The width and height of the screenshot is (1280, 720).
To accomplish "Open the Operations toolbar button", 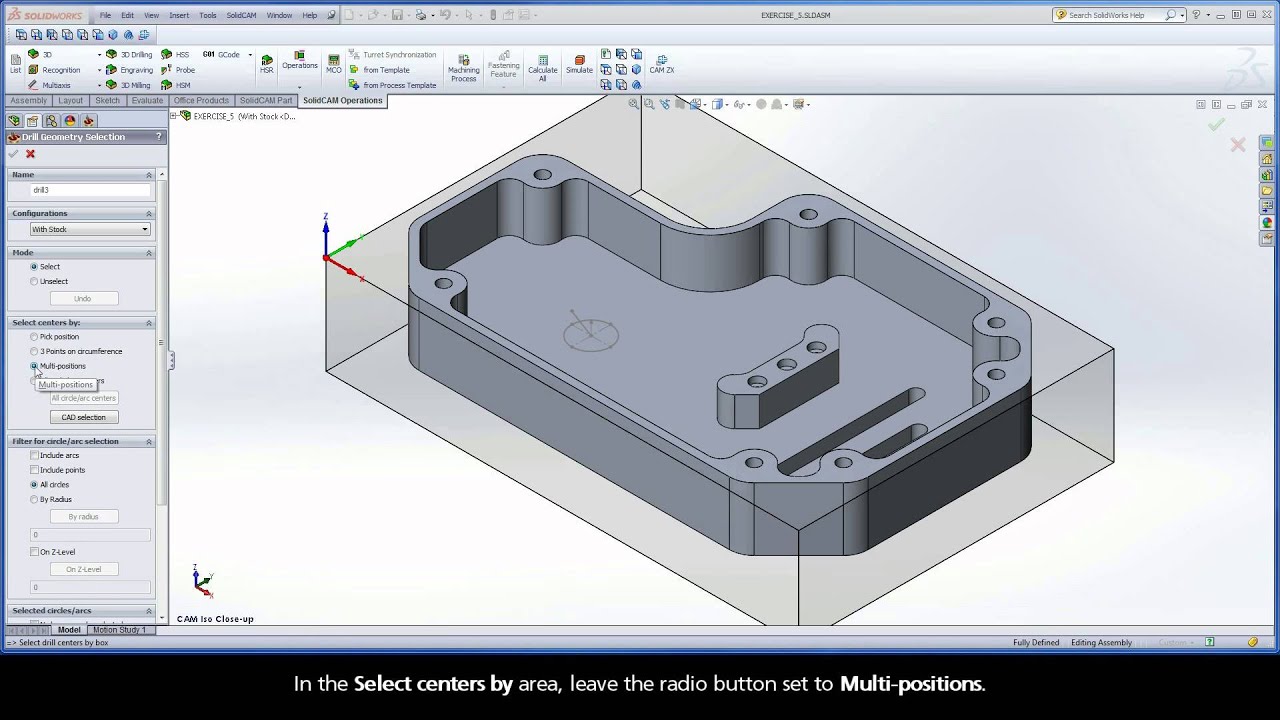I will [299, 60].
